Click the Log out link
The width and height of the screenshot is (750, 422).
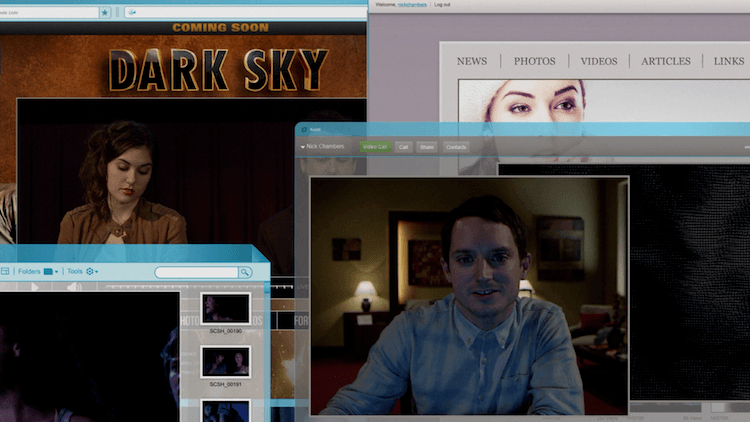click(x=441, y=5)
